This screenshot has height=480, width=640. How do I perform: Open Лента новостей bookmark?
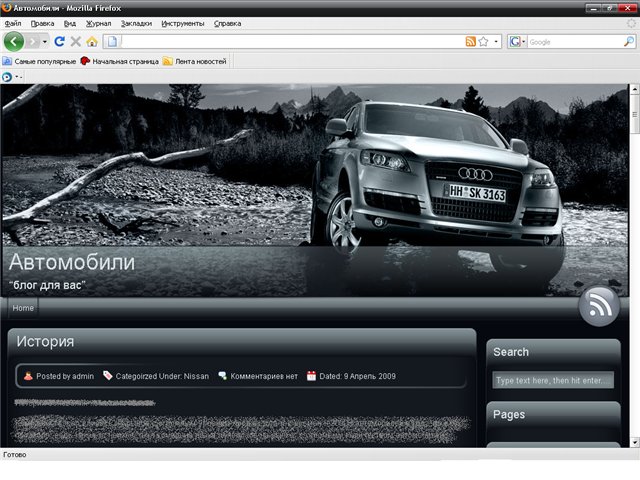(x=195, y=61)
